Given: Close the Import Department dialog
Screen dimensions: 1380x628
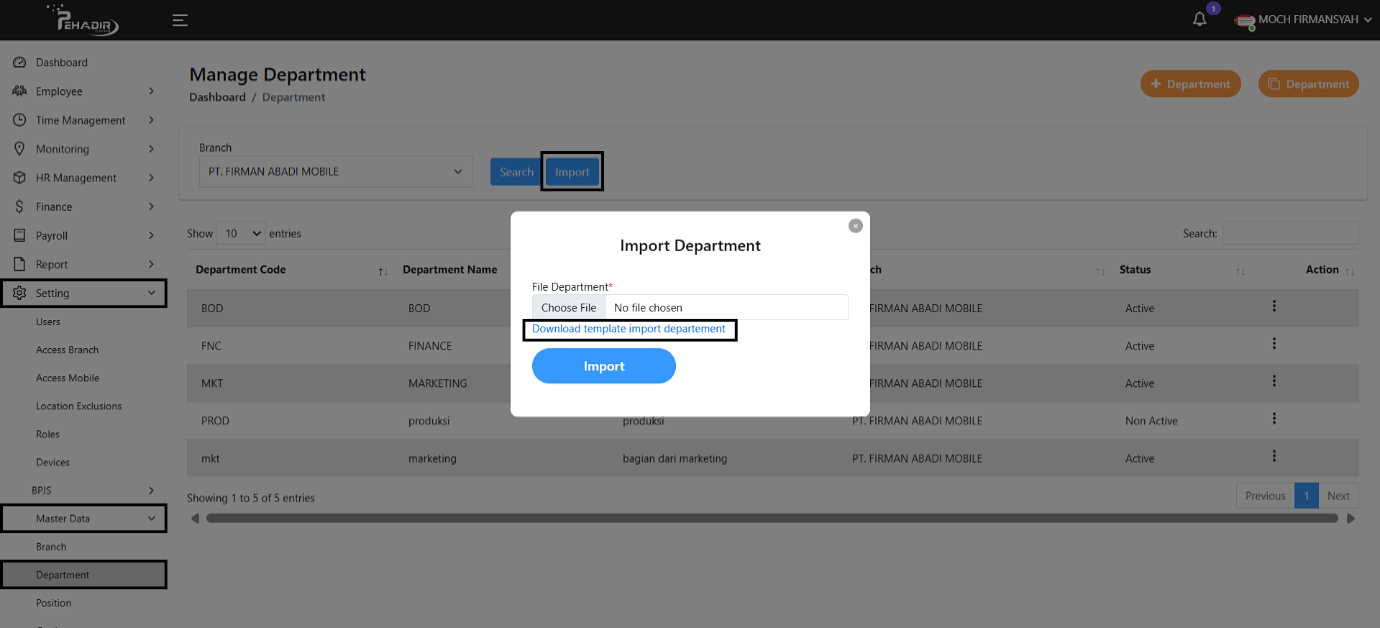Looking at the screenshot, I should coord(855,226).
